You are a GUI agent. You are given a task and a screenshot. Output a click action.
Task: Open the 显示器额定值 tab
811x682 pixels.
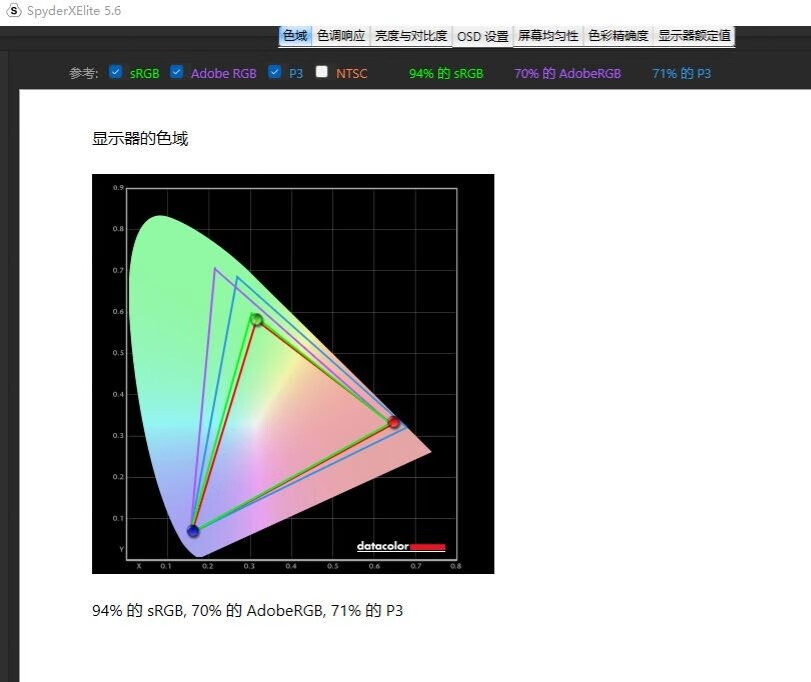694,36
